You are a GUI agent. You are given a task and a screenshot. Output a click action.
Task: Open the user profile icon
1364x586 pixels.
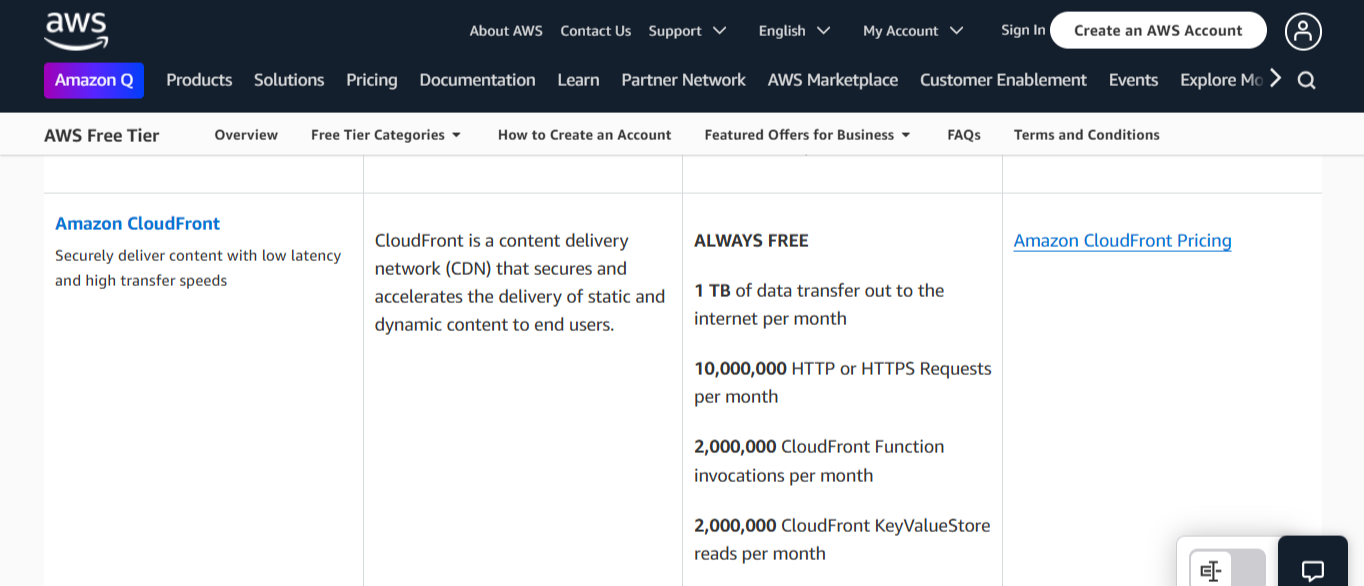1303,31
